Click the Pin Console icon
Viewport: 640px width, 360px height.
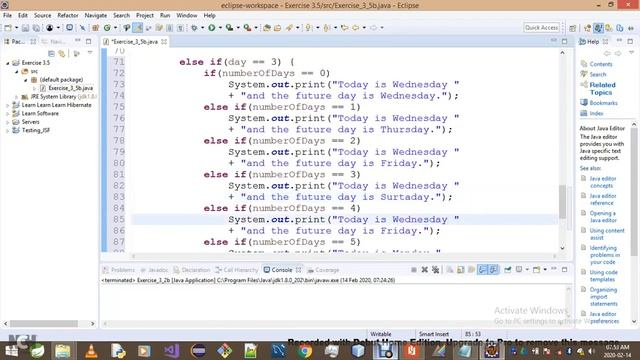pos(508,270)
